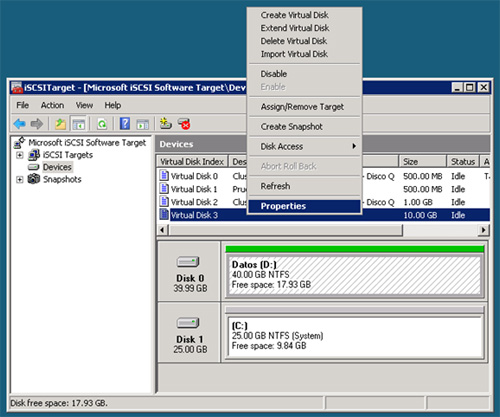Click the horizontal scrollbar left arrow

[x=162, y=230]
